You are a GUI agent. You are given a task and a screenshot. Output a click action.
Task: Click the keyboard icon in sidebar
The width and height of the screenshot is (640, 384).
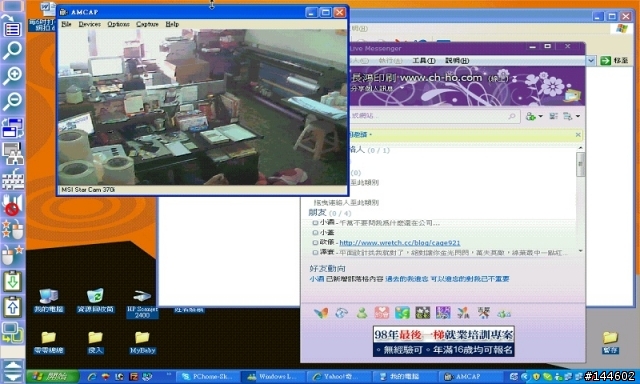coord(12,180)
